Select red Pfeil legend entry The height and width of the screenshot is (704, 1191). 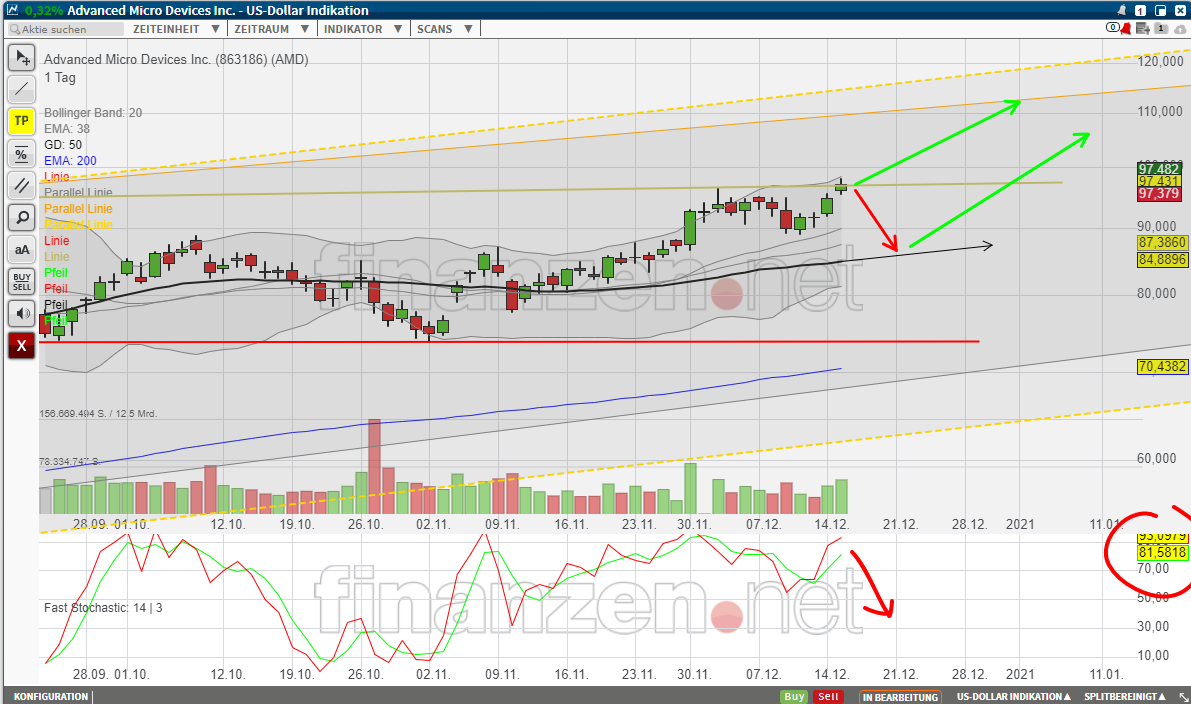click(55, 289)
